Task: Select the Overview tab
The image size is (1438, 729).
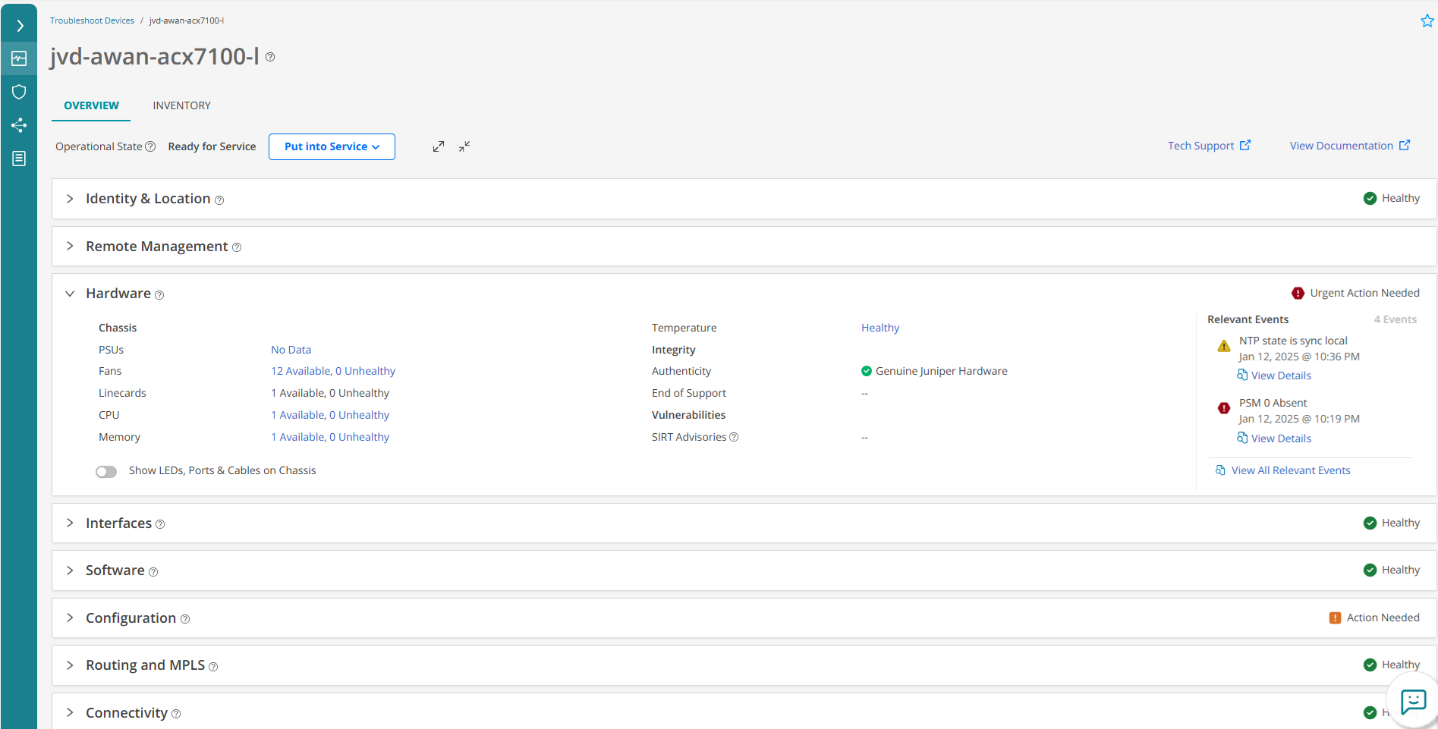Action: tap(91, 106)
